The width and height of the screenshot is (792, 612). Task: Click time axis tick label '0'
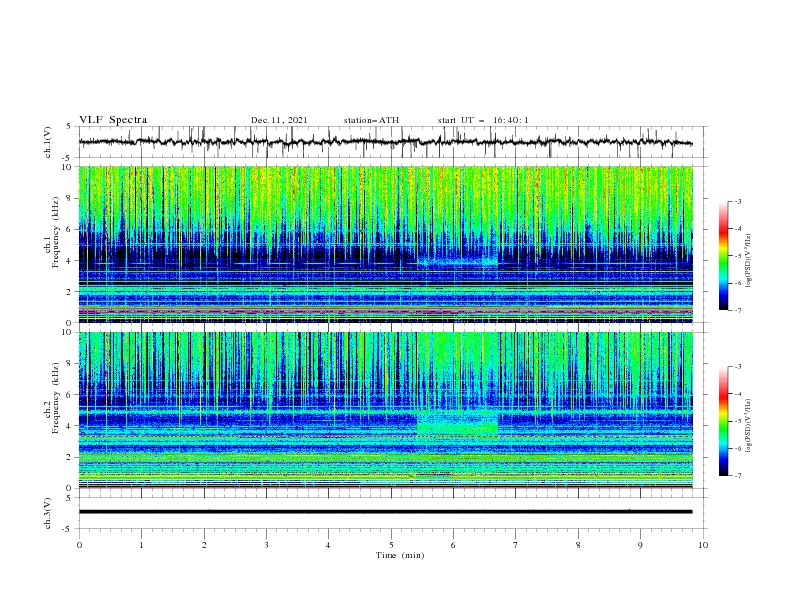click(x=79, y=545)
